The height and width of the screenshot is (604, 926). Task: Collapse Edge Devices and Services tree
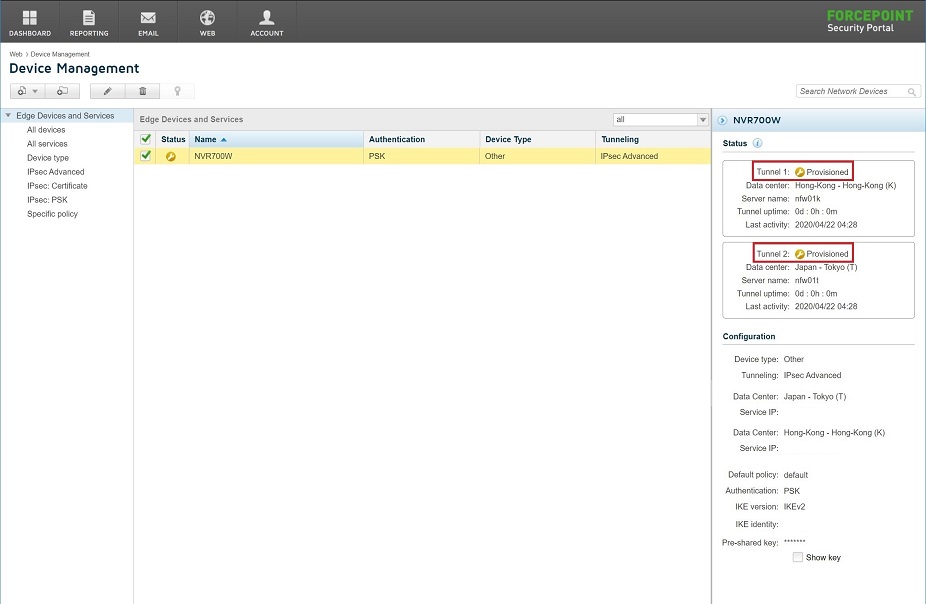[x=8, y=116]
